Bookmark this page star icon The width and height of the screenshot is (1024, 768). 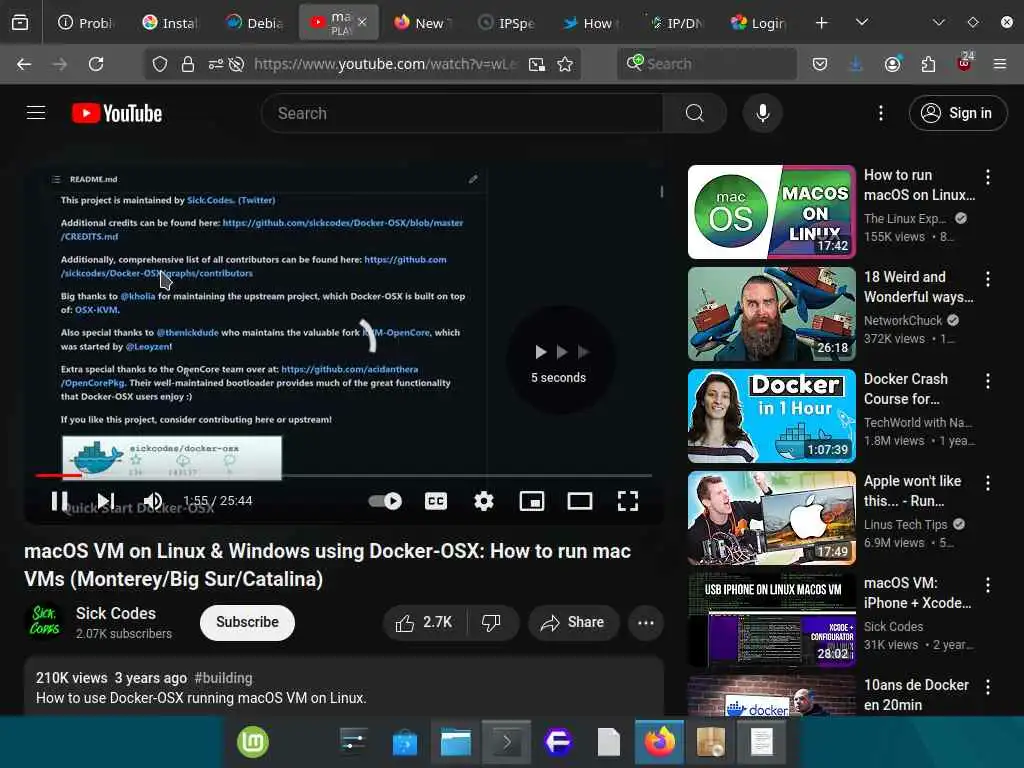(x=565, y=64)
